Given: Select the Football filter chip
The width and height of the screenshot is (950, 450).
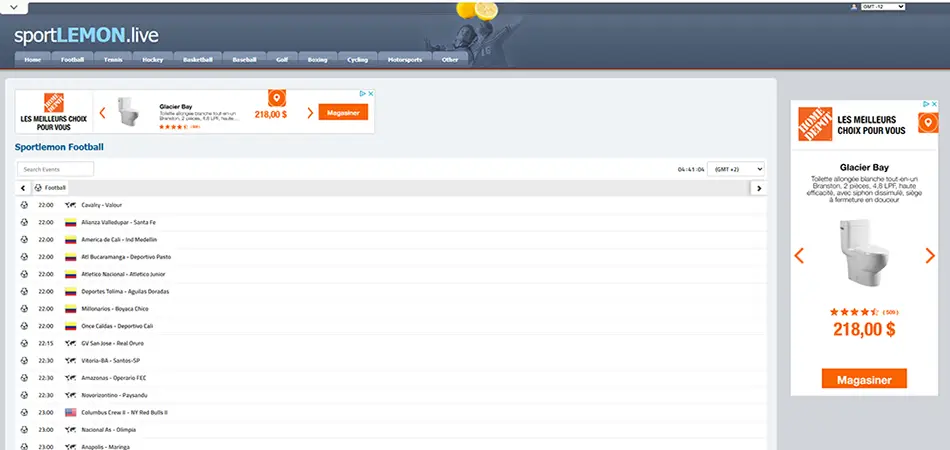Looking at the screenshot, I should (50, 188).
